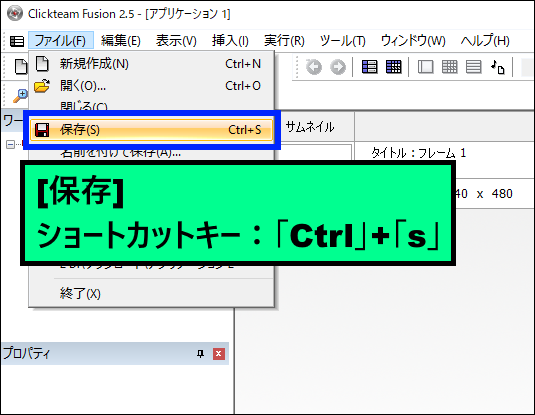Image resolution: width=535 pixels, height=415 pixels.
Task: Open the Edit (編集) menu
Action: coord(121,41)
